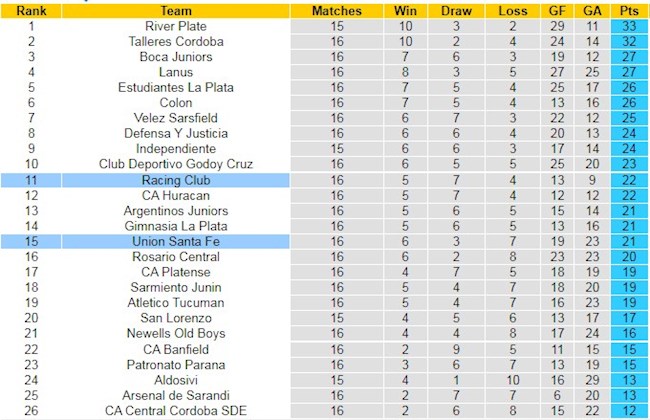The width and height of the screenshot is (650, 420).
Task: Click the Team column header
Action: (176, 10)
